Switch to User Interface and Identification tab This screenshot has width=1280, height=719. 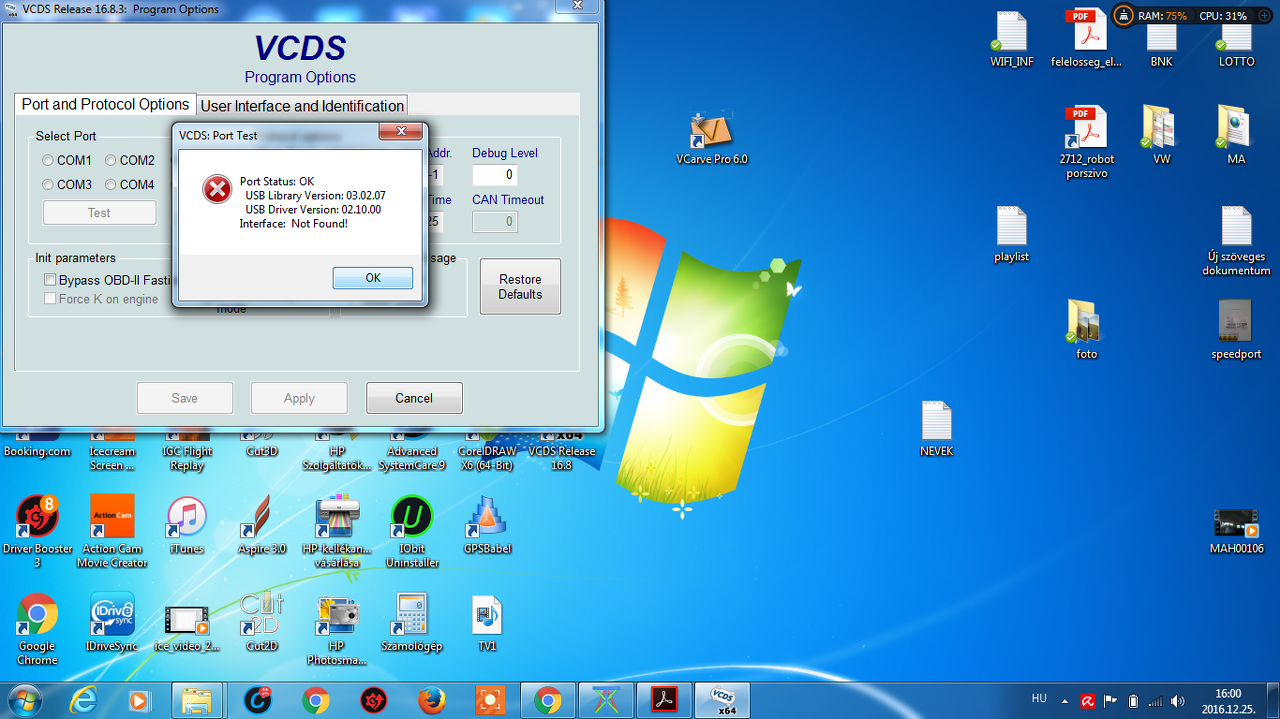(x=302, y=106)
